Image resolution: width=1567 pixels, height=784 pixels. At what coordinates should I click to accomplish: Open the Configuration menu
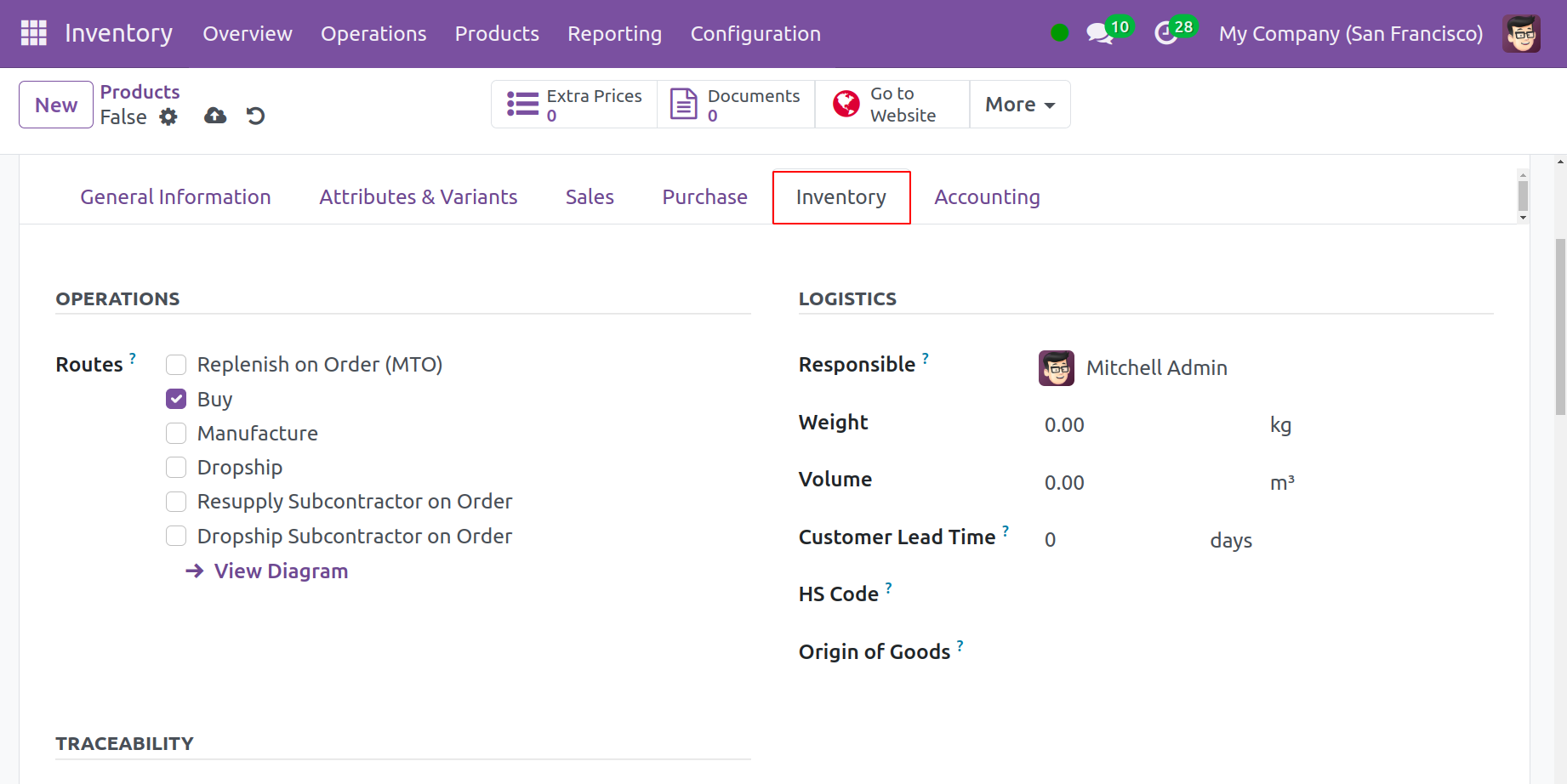pos(755,34)
